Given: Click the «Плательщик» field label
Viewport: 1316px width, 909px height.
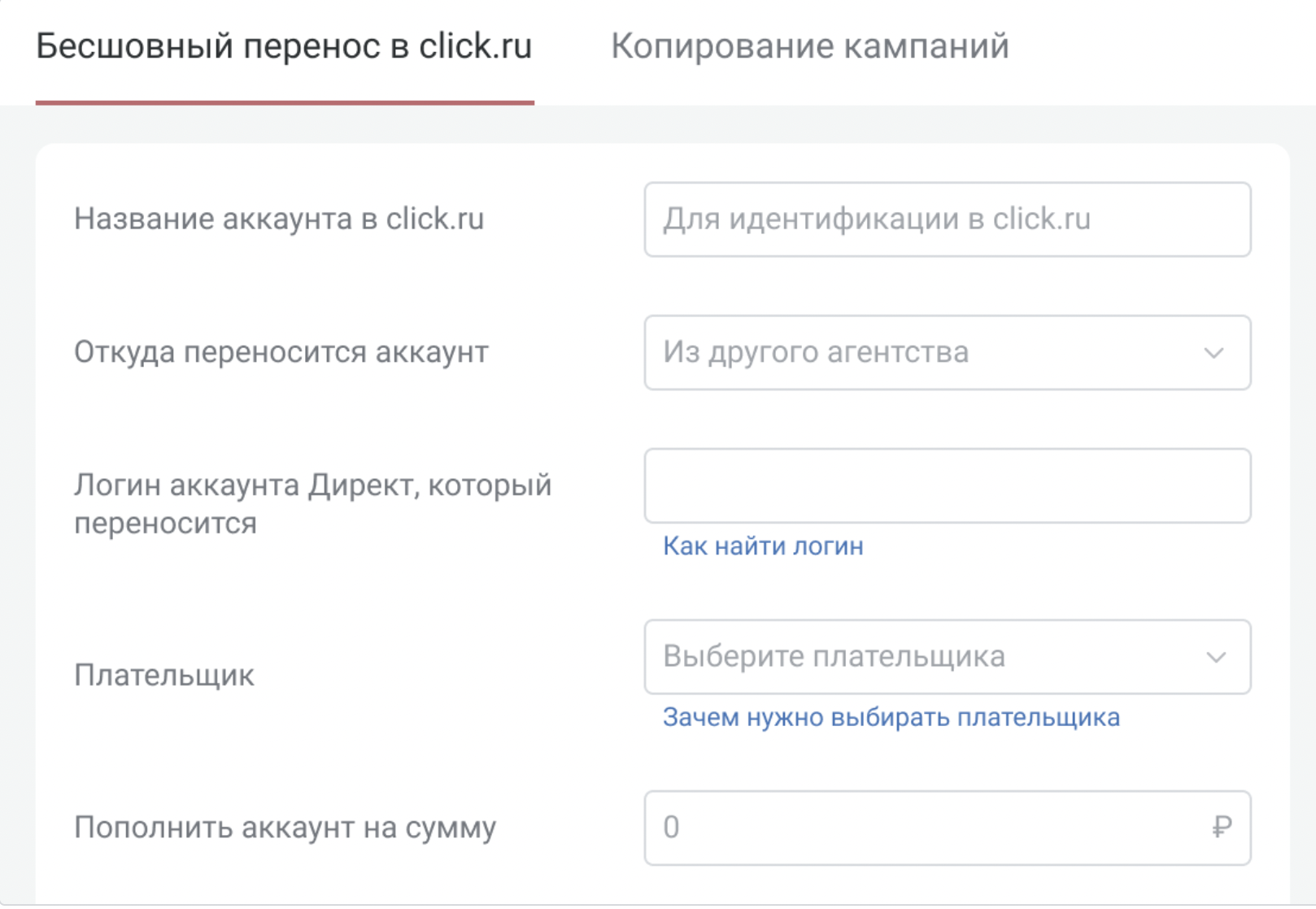Looking at the screenshot, I should 163,675.
